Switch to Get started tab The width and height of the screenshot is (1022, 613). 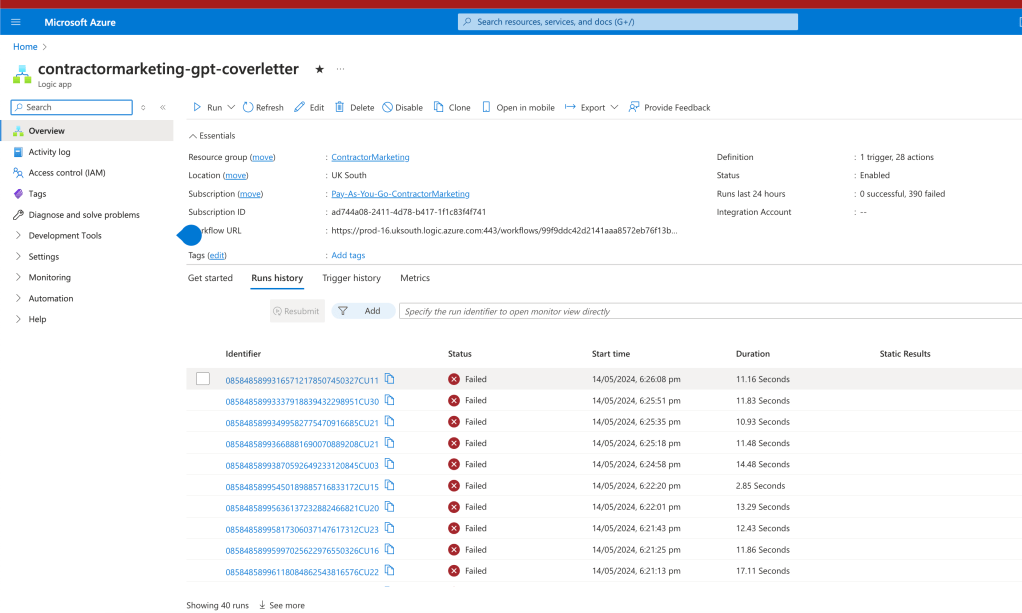coord(210,278)
